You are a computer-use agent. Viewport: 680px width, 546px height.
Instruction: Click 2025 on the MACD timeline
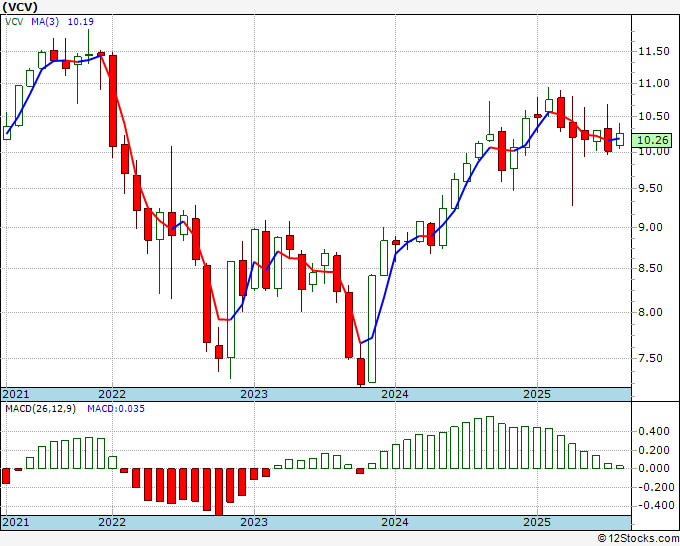(537, 522)
